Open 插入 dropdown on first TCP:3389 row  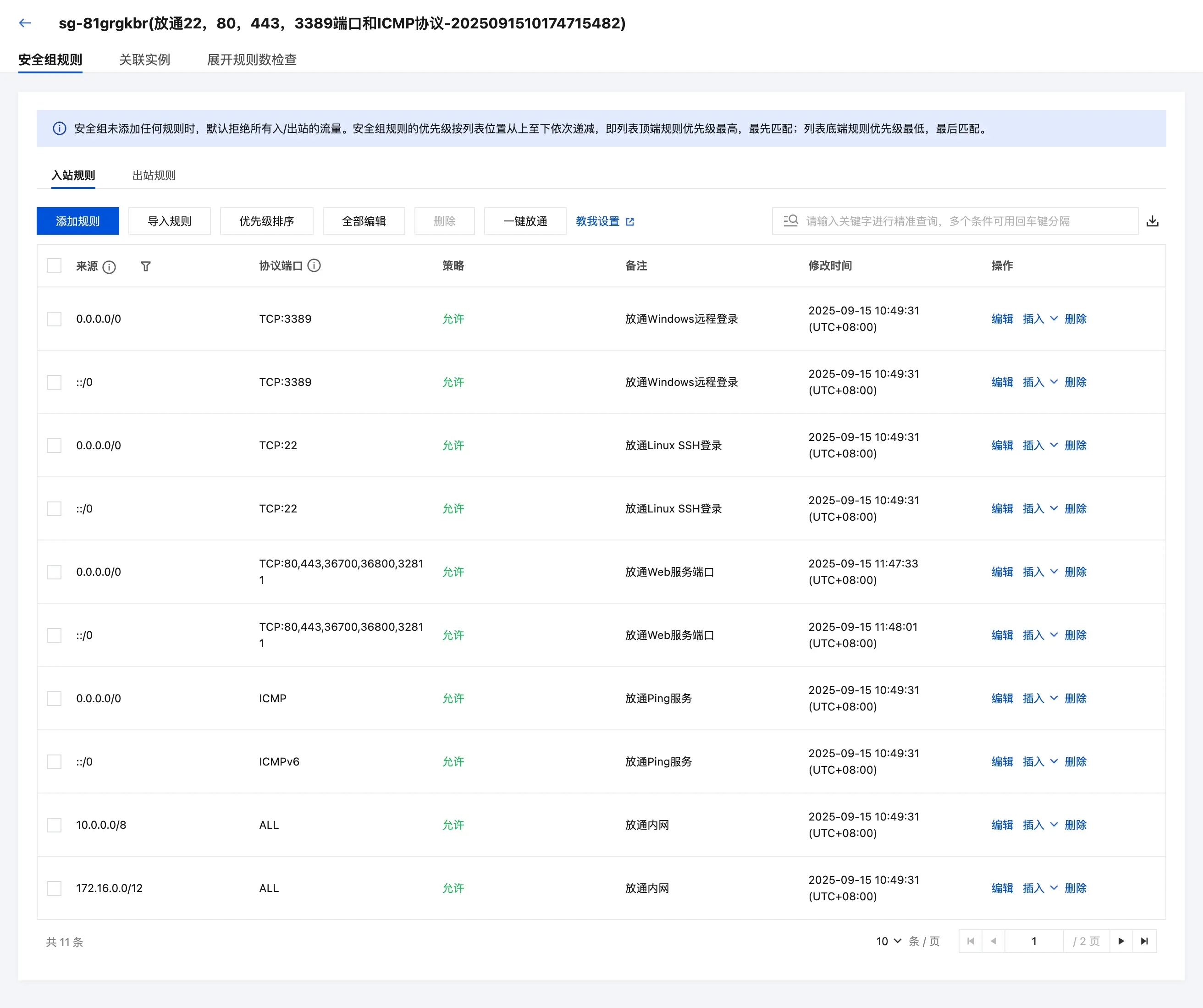pos(1053,319)
